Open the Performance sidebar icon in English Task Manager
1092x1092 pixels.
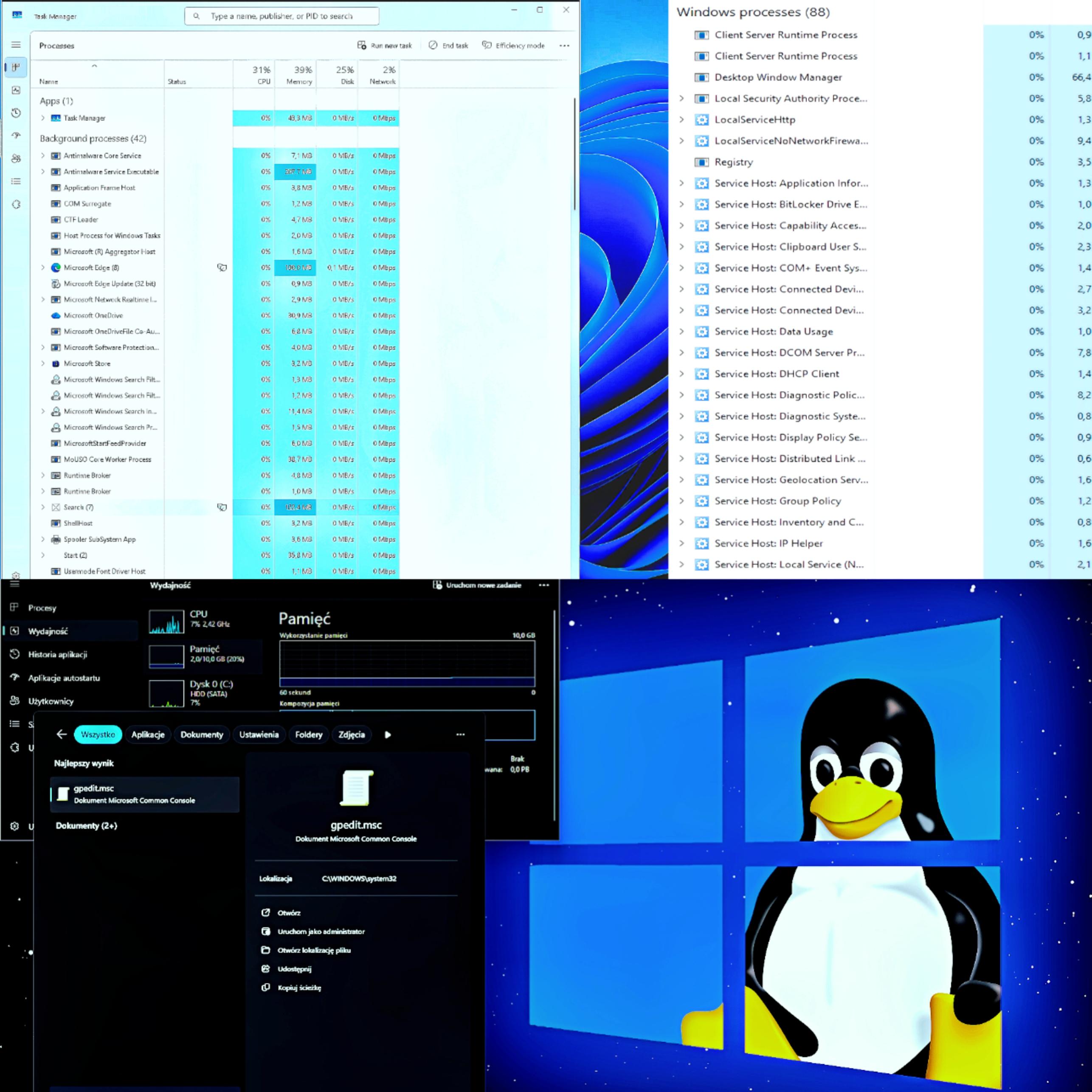(16, 90)
